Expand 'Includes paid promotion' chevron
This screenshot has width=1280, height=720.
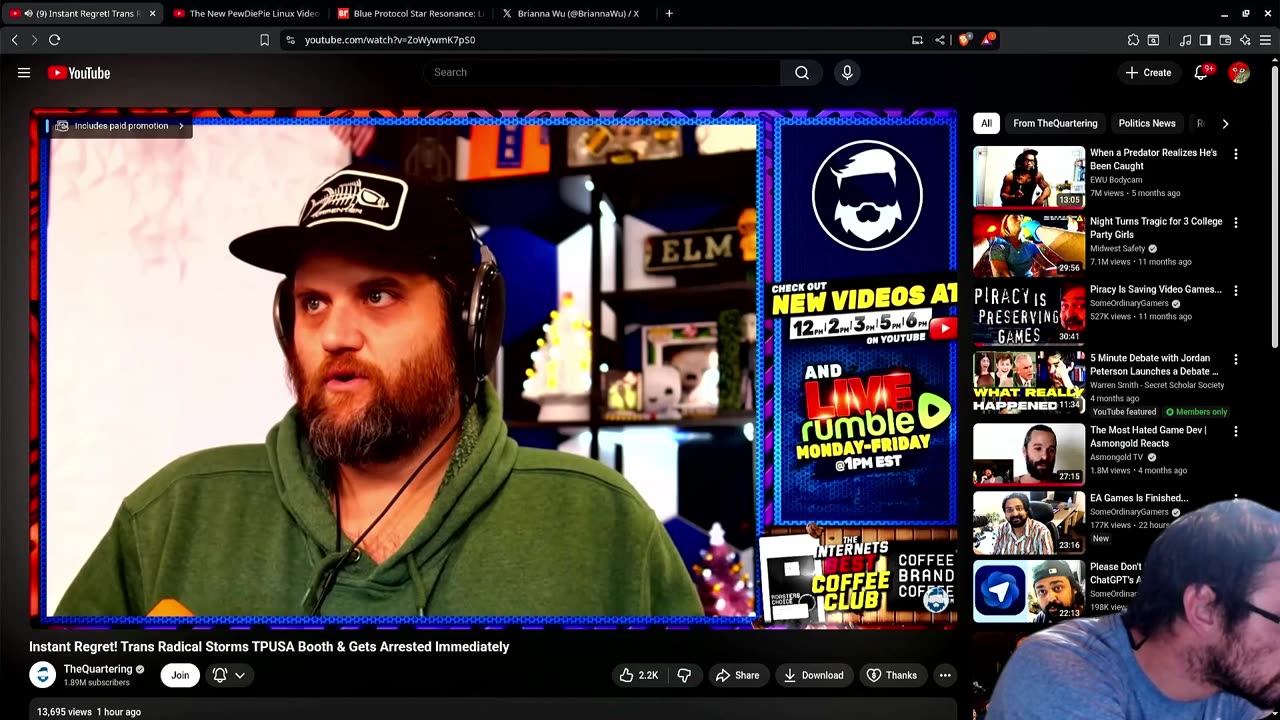(x=181, y=126)
